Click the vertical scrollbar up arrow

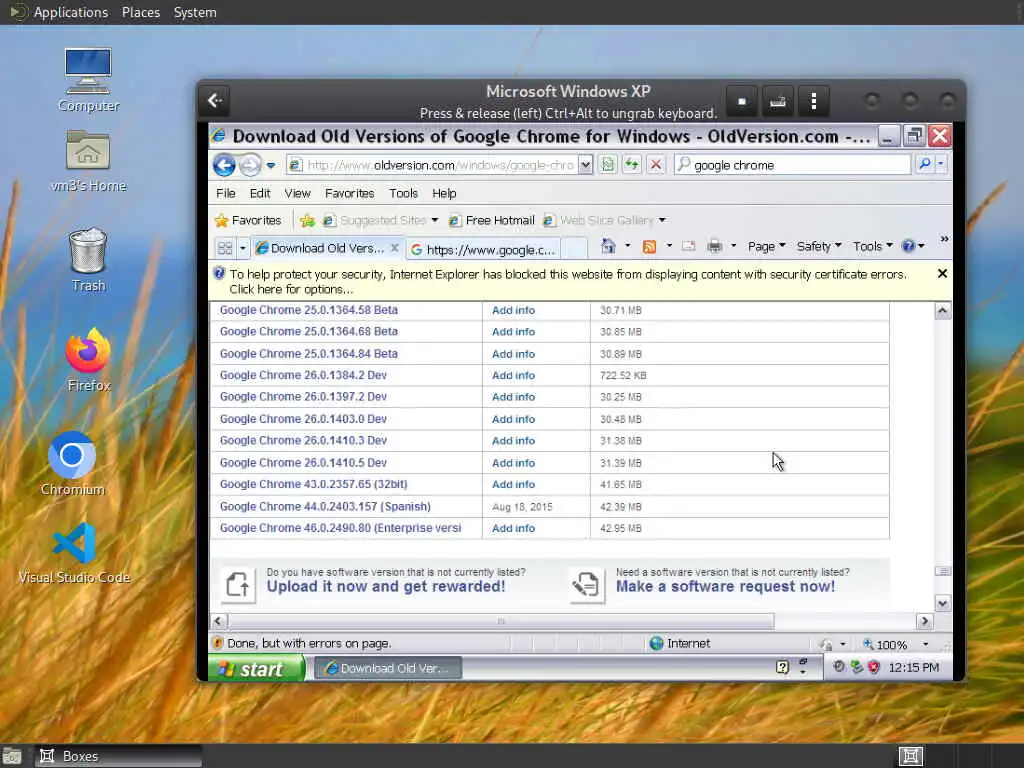tap(942, 312)
